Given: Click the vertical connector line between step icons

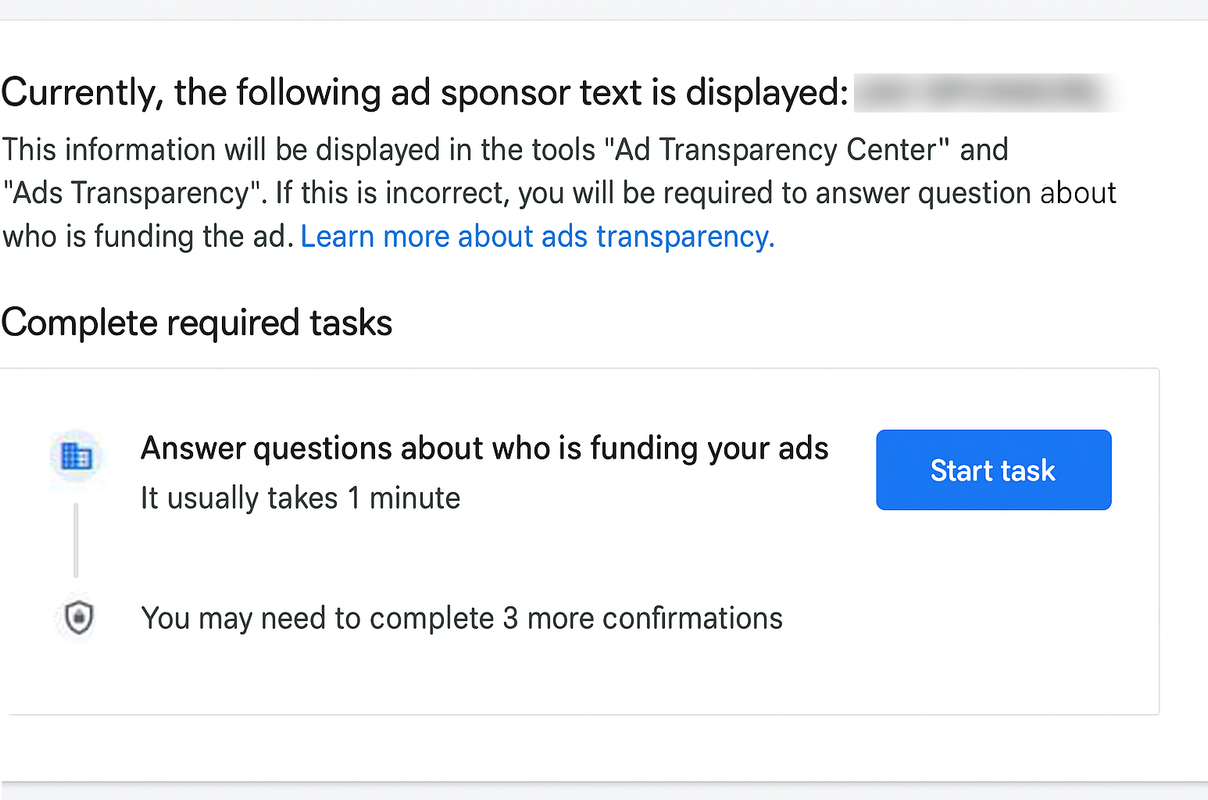Looking at the screenshot, I should (x=76, y=540).
